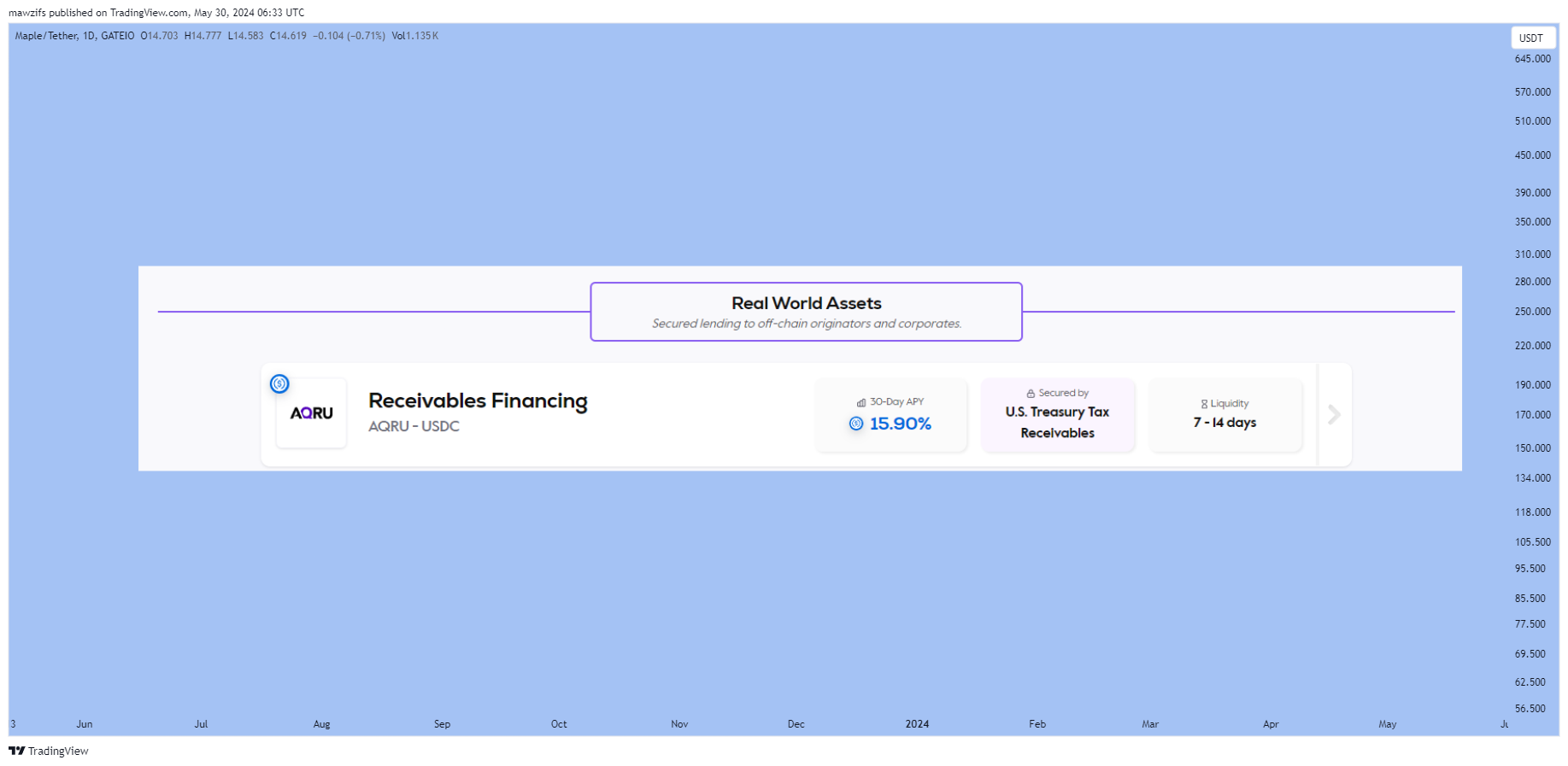This screenshot has height=766, width=1568.
Task: Click the bar chart icon near 30-Day APY
Action: coord(861,402)
